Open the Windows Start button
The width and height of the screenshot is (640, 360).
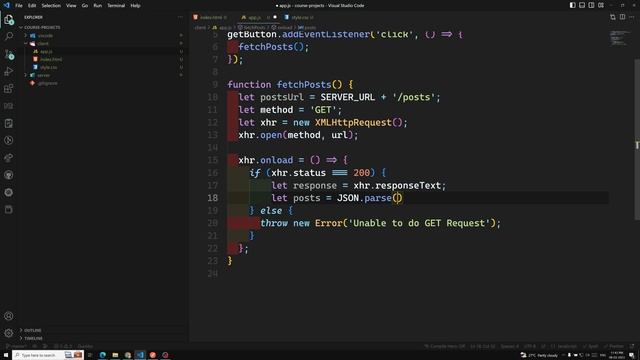click(x=6, y=355)
